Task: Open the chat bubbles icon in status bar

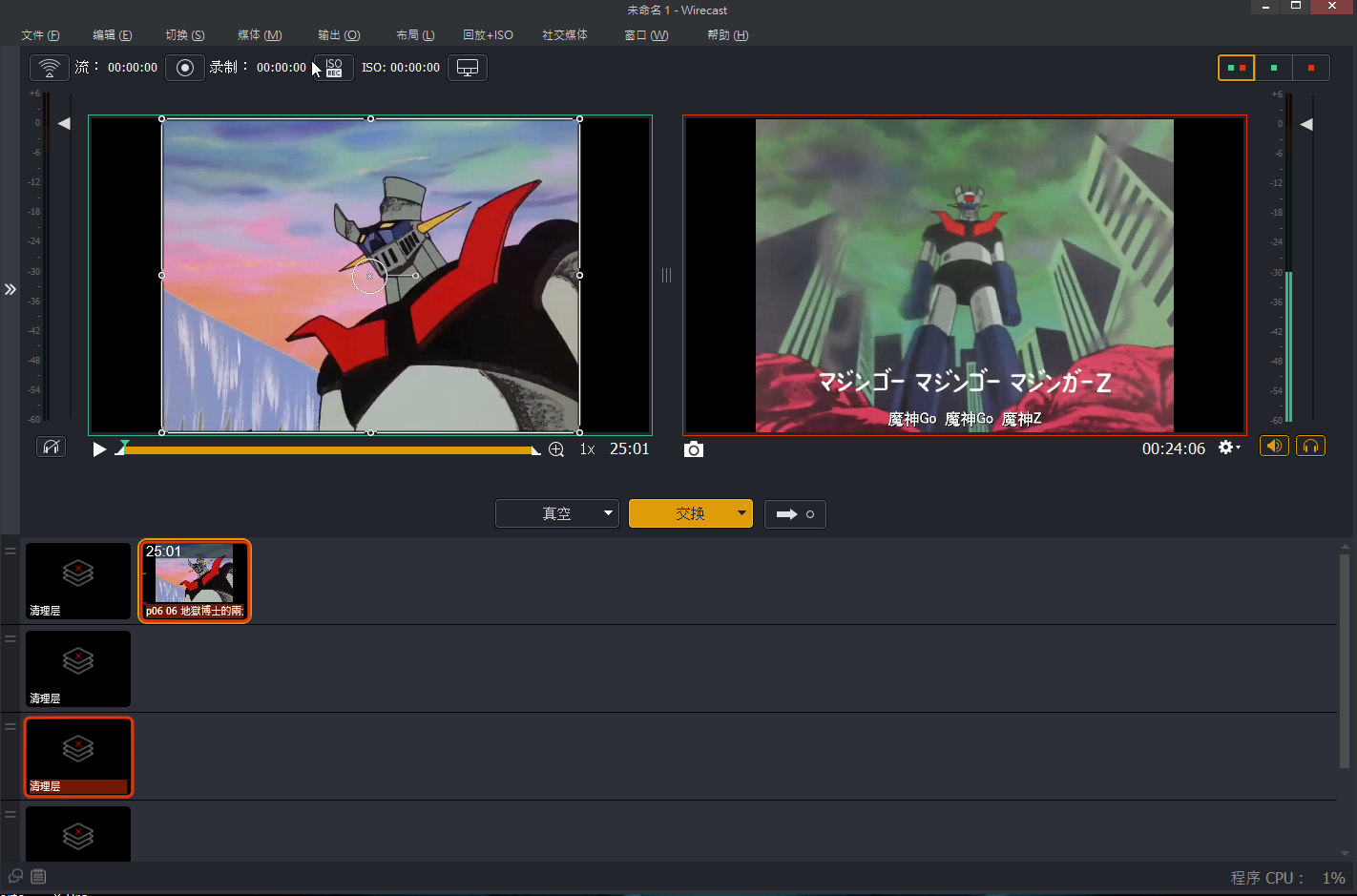Action: [x=15, y=876]
